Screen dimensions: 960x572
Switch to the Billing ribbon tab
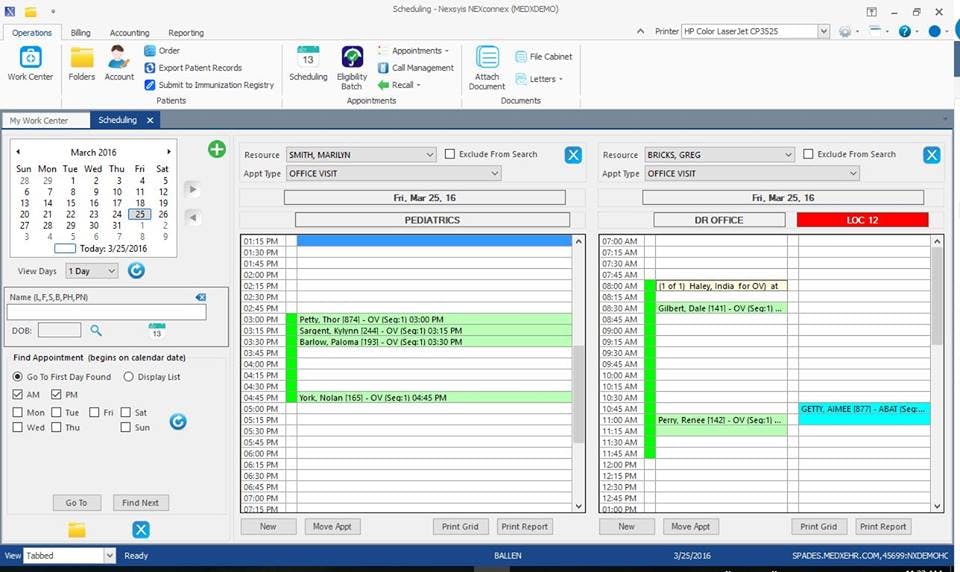tap(80, 32)
